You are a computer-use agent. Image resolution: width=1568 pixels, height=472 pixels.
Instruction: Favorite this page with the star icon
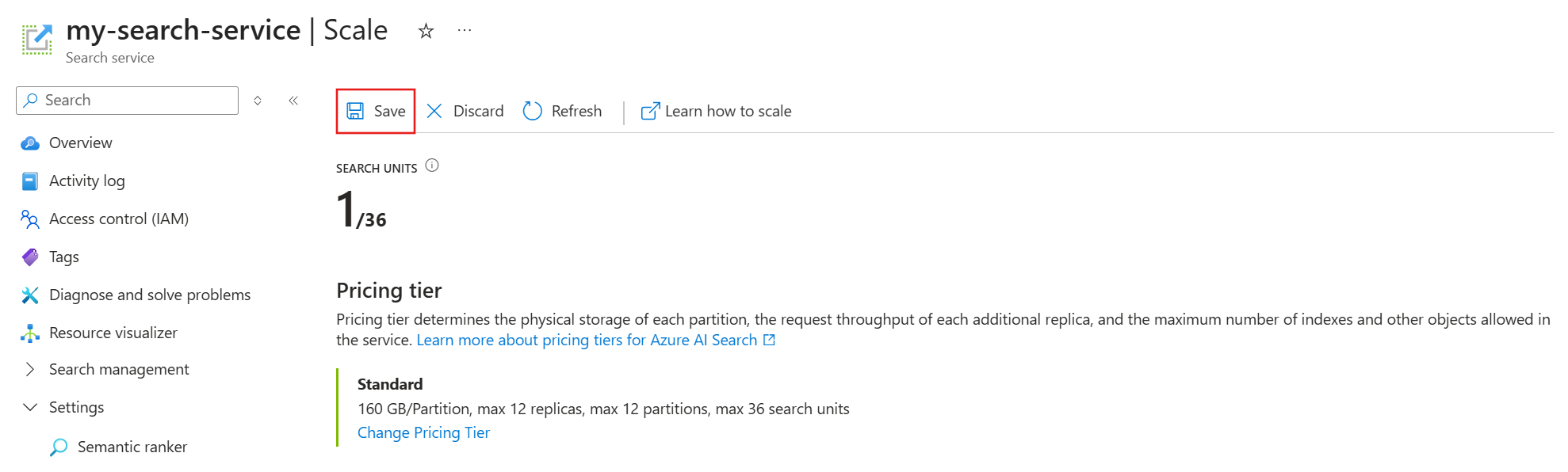tap(426, 31)
